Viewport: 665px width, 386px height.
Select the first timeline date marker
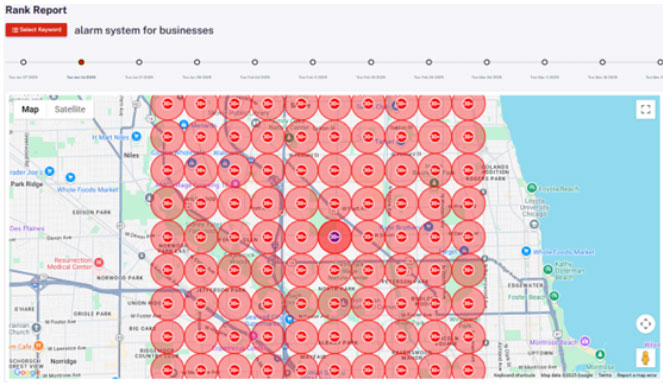23,62
